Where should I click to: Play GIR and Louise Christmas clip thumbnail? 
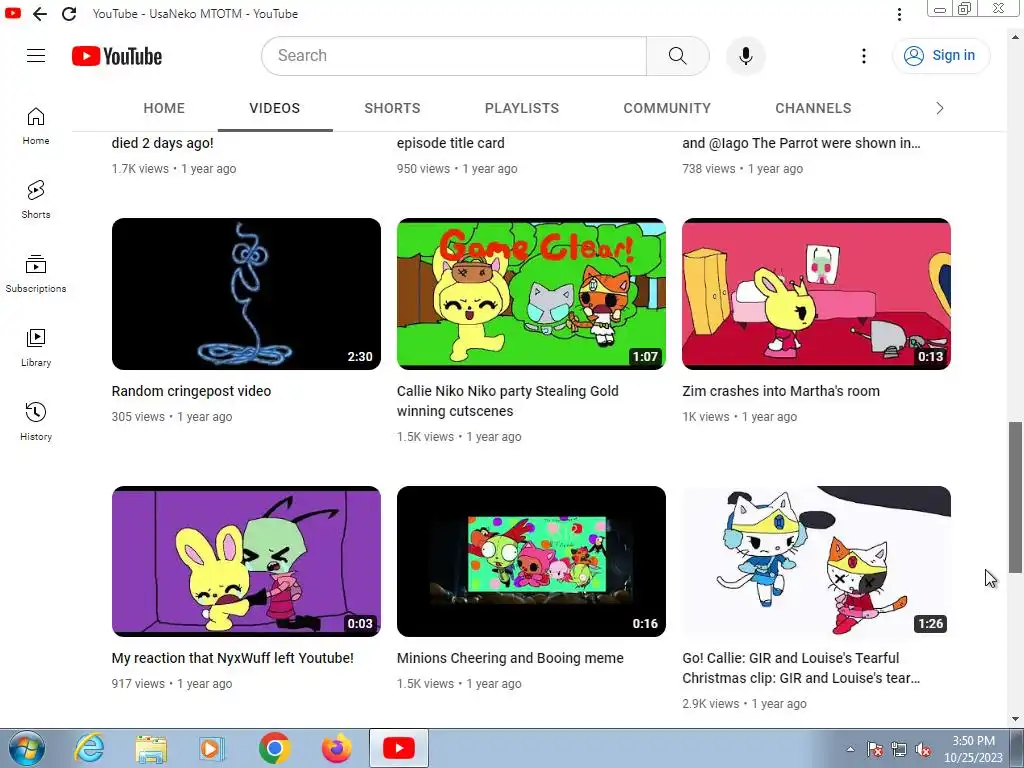tap(816, 561)
